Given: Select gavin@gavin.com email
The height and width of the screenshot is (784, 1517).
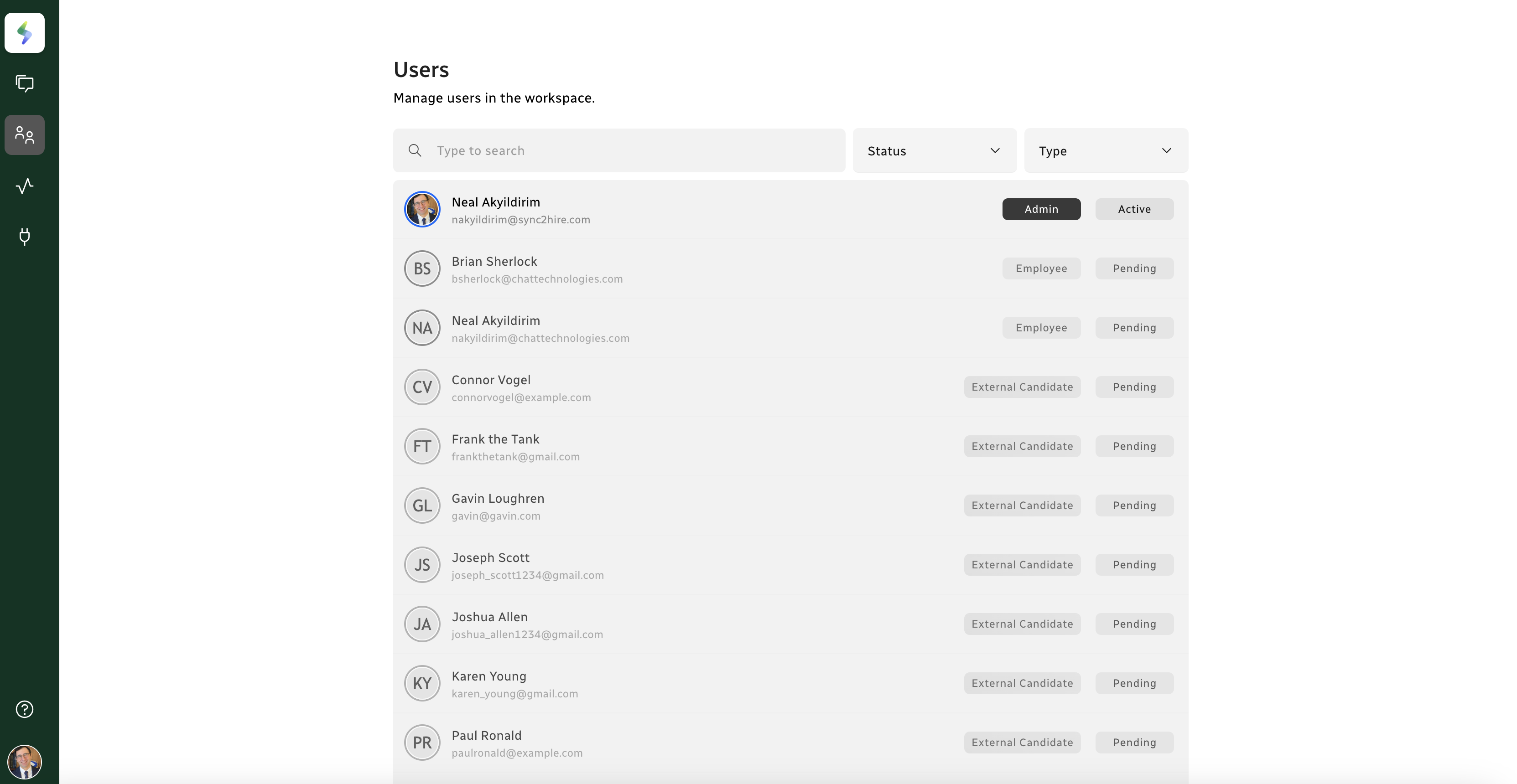Looking at the screenshot, I should tap(496, 516).
